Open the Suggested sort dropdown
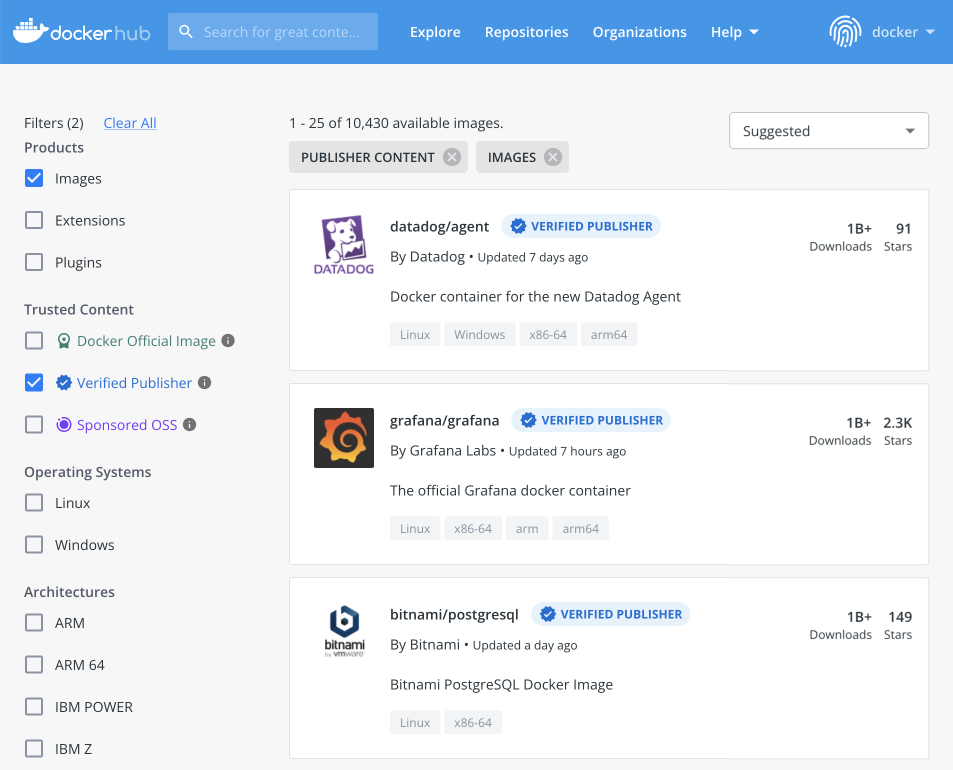 pyautogui.click(x=828, y=131)
